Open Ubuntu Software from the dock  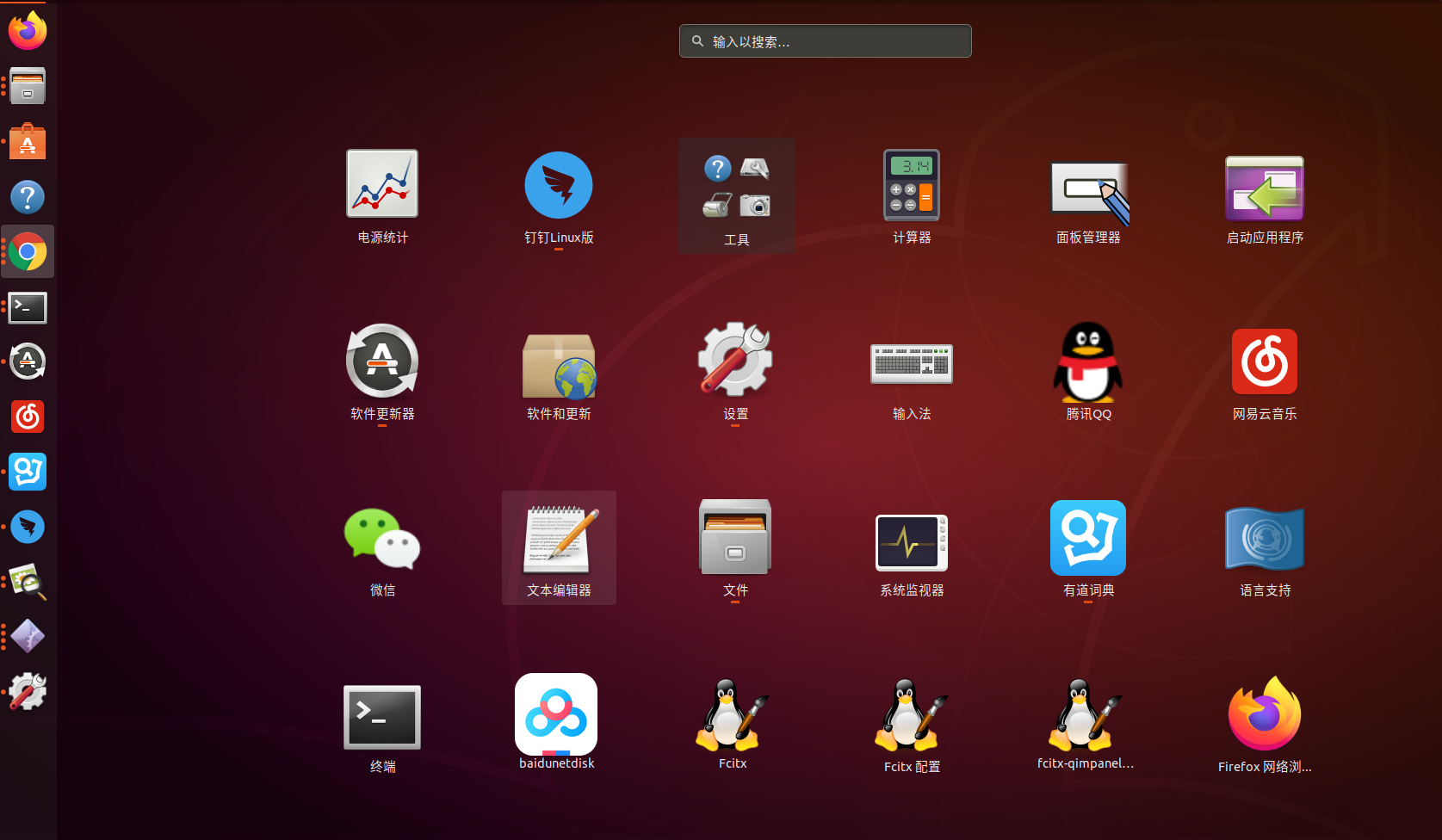(28, 141)
